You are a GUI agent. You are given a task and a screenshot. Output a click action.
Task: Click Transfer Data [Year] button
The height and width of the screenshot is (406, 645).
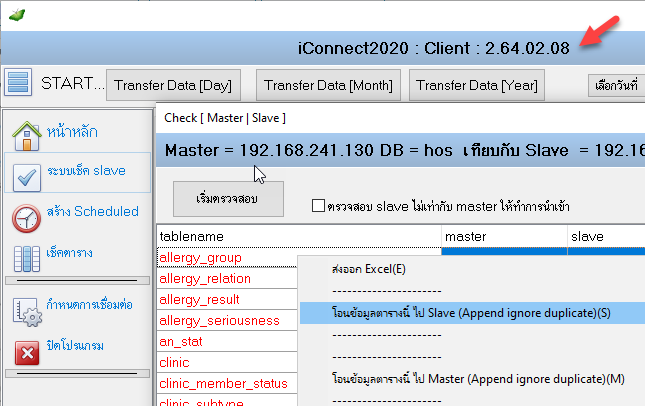tap(477, 85)
